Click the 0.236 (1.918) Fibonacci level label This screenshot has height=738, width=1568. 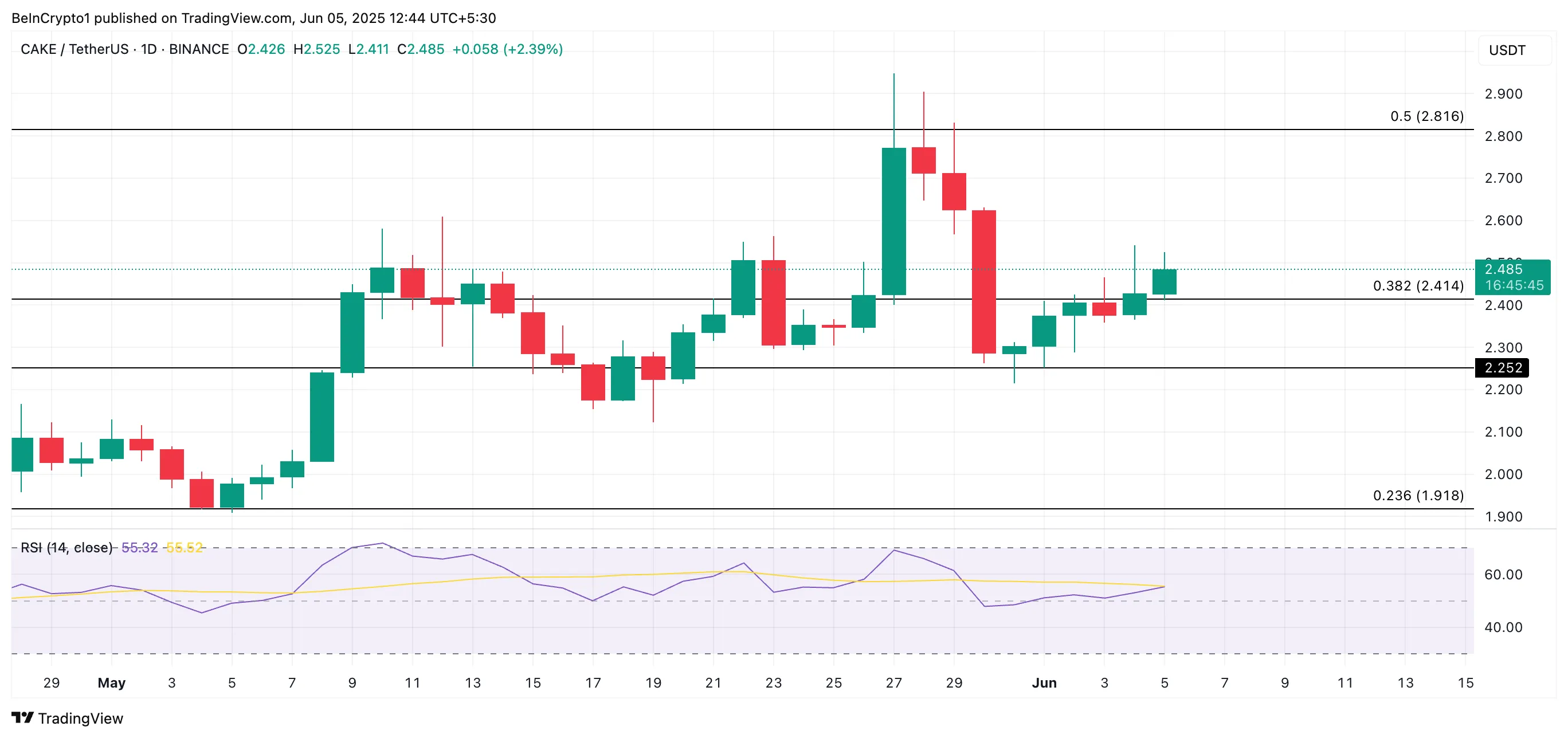(x=1418, y=495)
